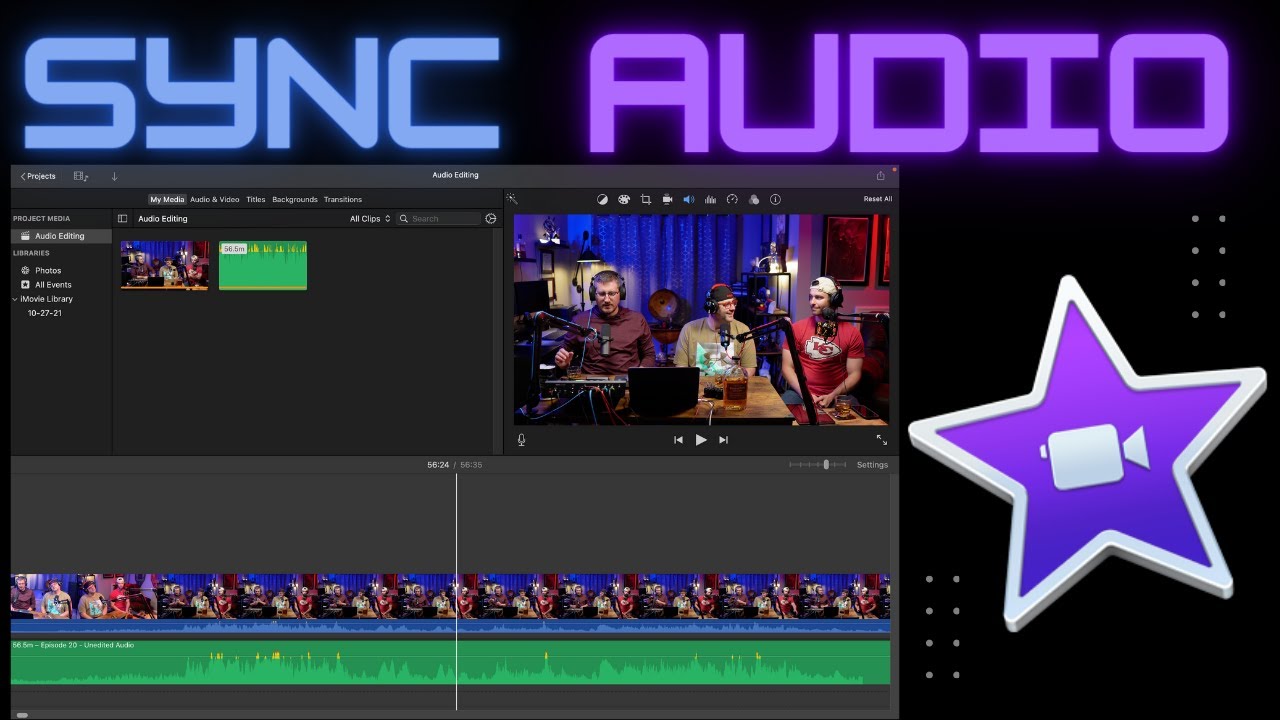Open browser appearance settings gear
The width and height of the screenshot is (1280, 720).
(491, 218)
